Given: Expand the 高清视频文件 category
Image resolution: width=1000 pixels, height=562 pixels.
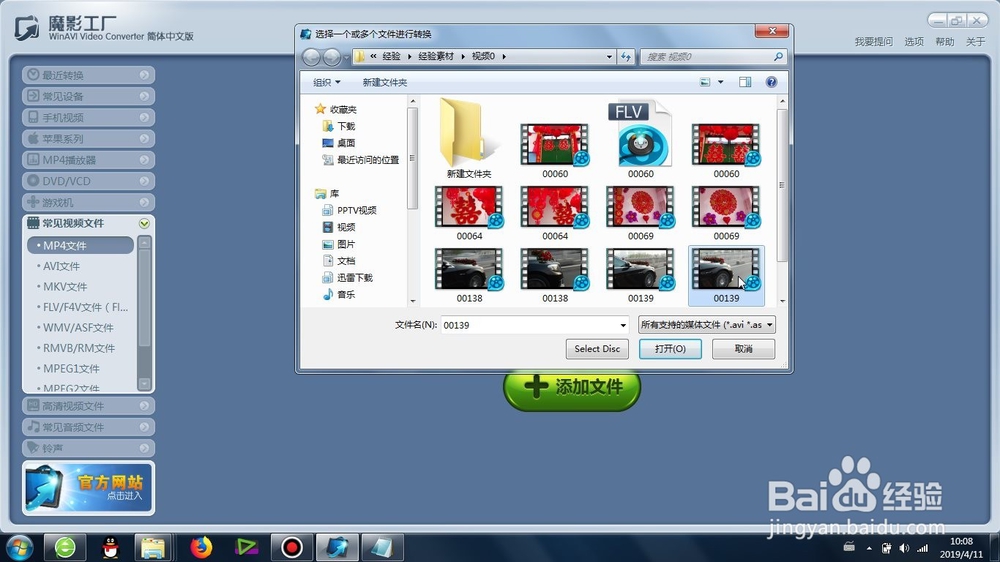Looking at the screenshot, I should tap(88, 406).
